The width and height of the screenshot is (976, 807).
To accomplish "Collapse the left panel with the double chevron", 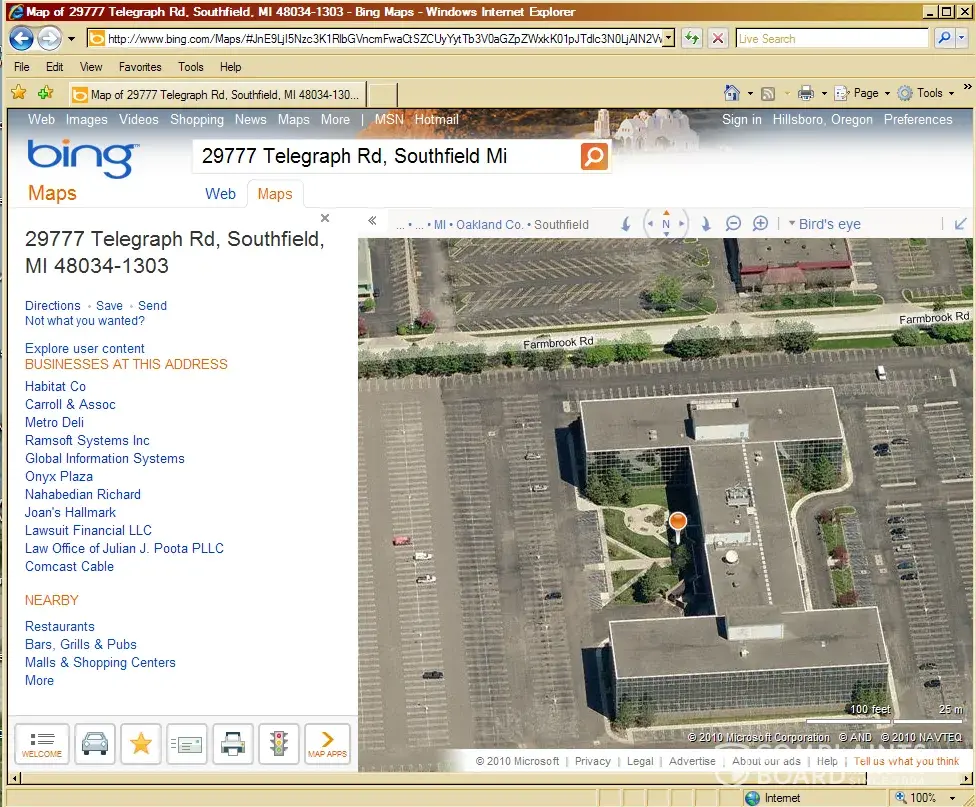I will point(372,222).
